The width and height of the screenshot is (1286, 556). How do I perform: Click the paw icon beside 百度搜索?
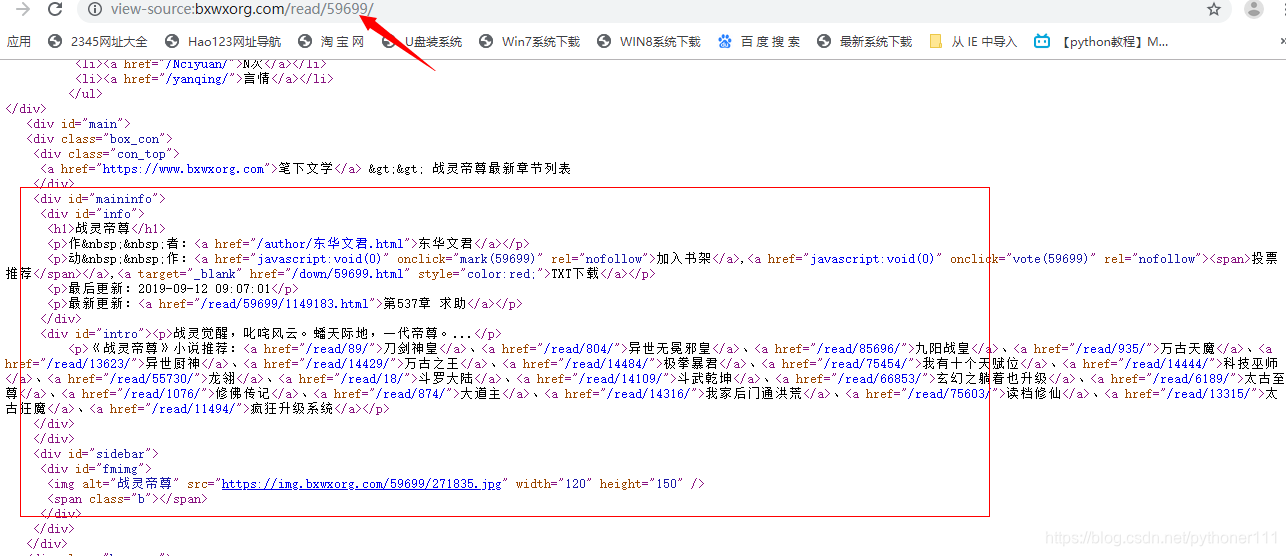[x=724, y=42]
